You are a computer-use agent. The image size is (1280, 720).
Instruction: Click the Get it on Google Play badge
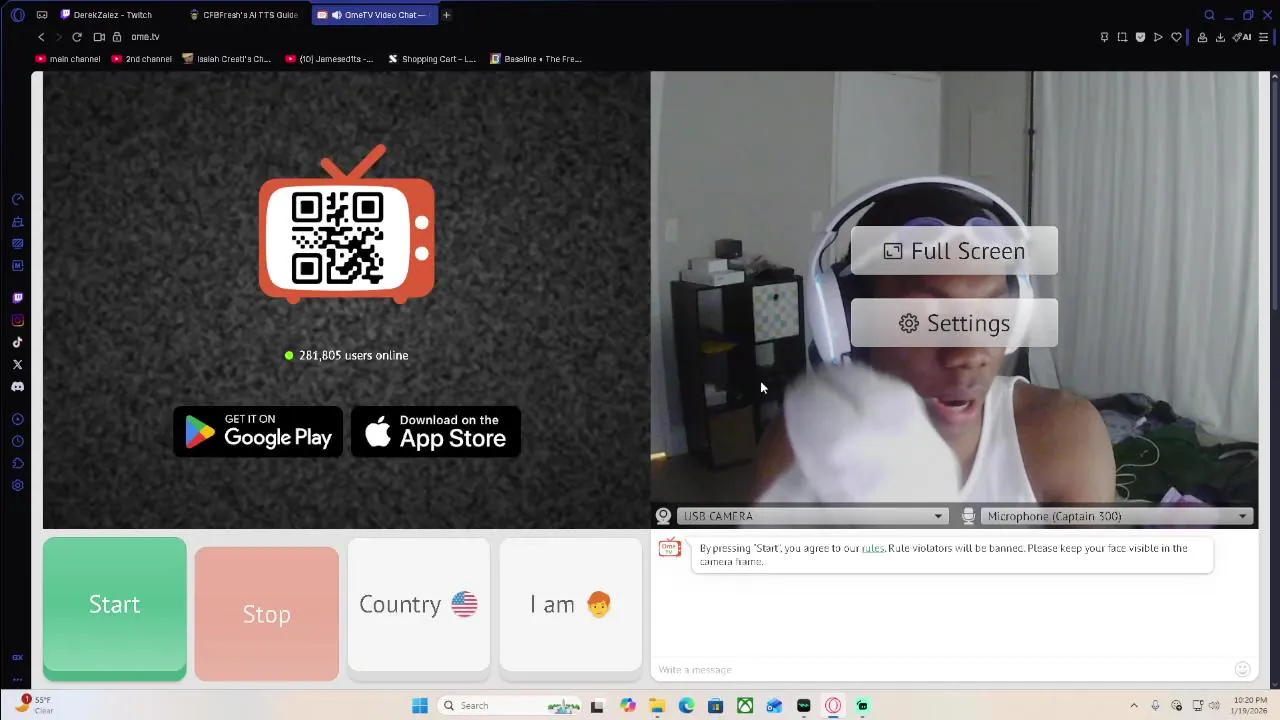(x=258, y=432)
